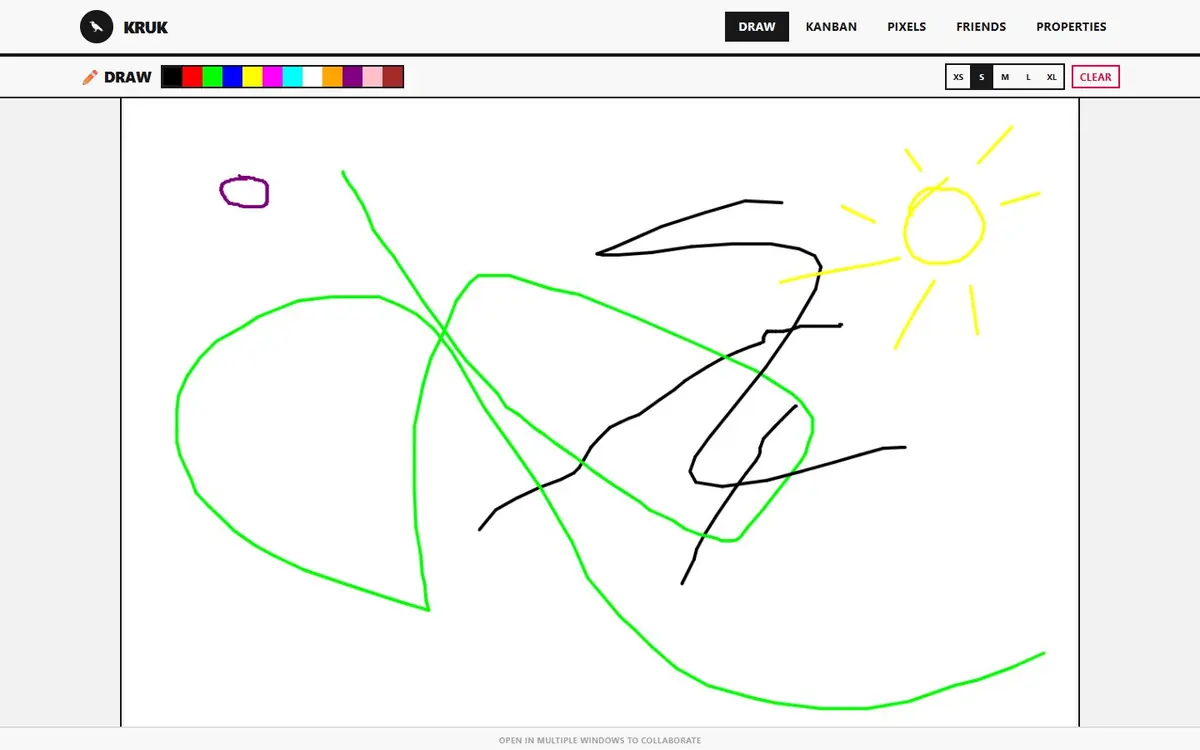The height and width of the screenshot is (750, 1200).
Task: Open the PROPERTIES tab
Action: [1071, 27]
